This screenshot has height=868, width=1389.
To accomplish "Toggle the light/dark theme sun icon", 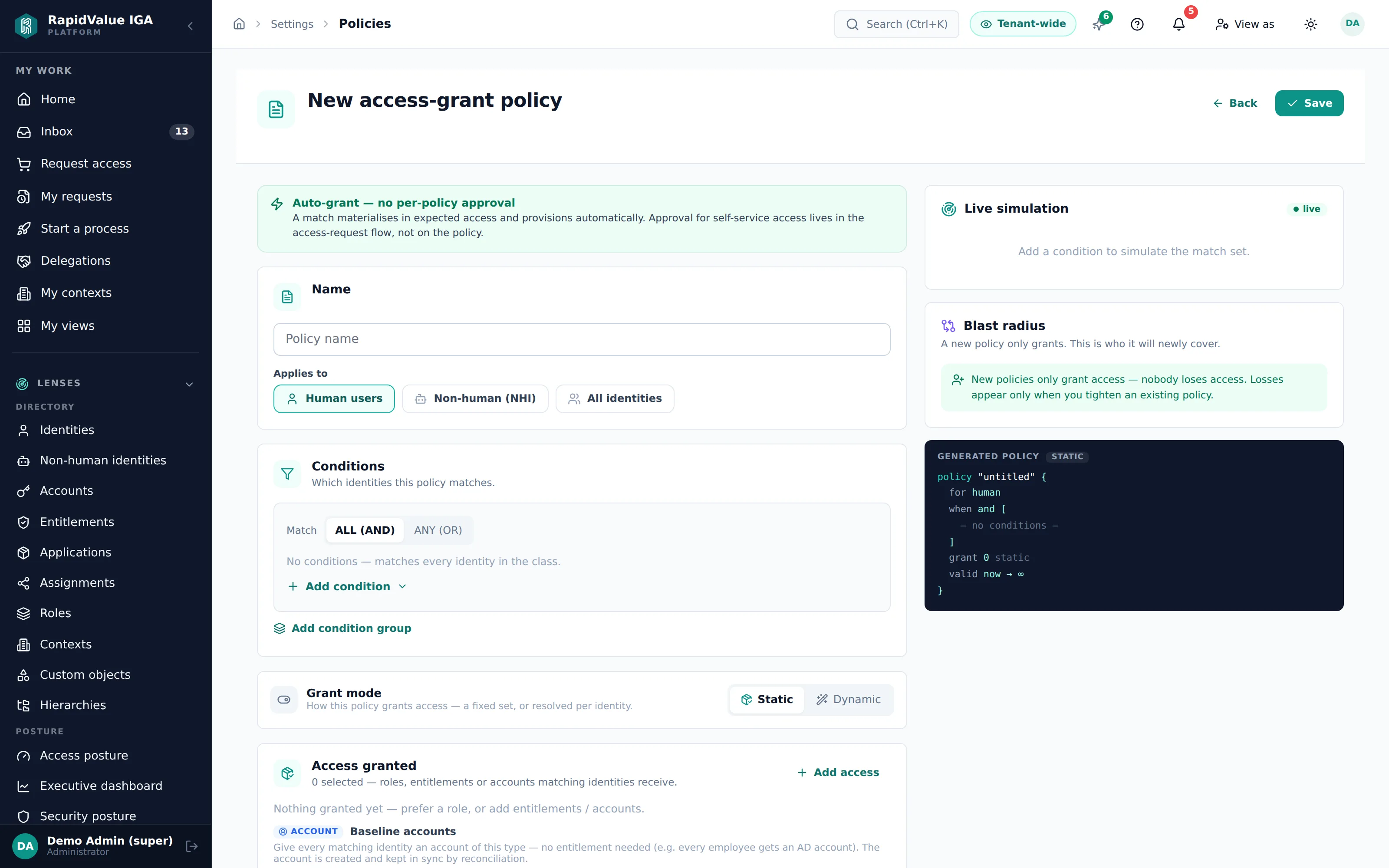I will [x=1310, y=24].
